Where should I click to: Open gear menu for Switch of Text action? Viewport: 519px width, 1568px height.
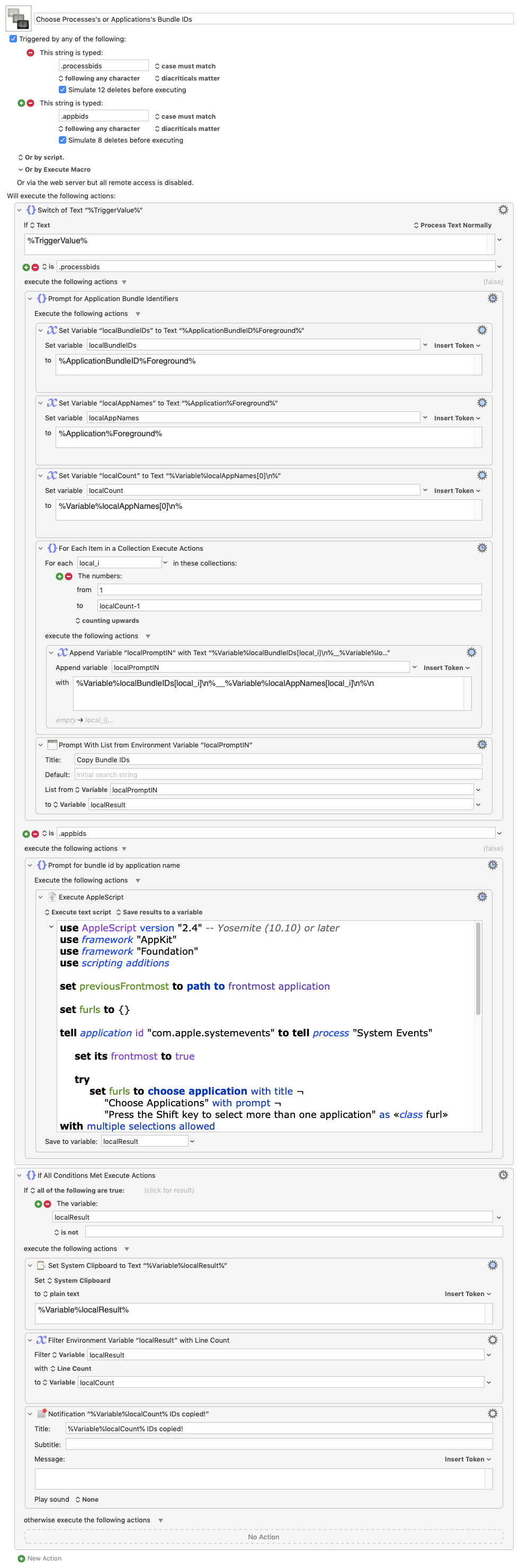(x=503, y=210)
